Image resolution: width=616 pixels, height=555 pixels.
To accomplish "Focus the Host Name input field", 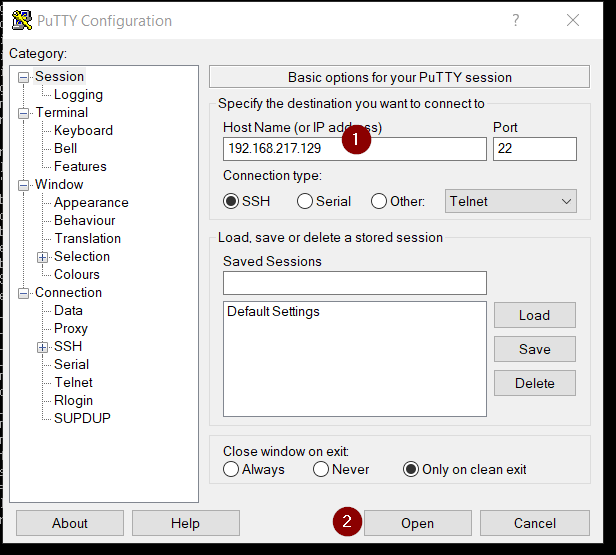I will [355, 149].
